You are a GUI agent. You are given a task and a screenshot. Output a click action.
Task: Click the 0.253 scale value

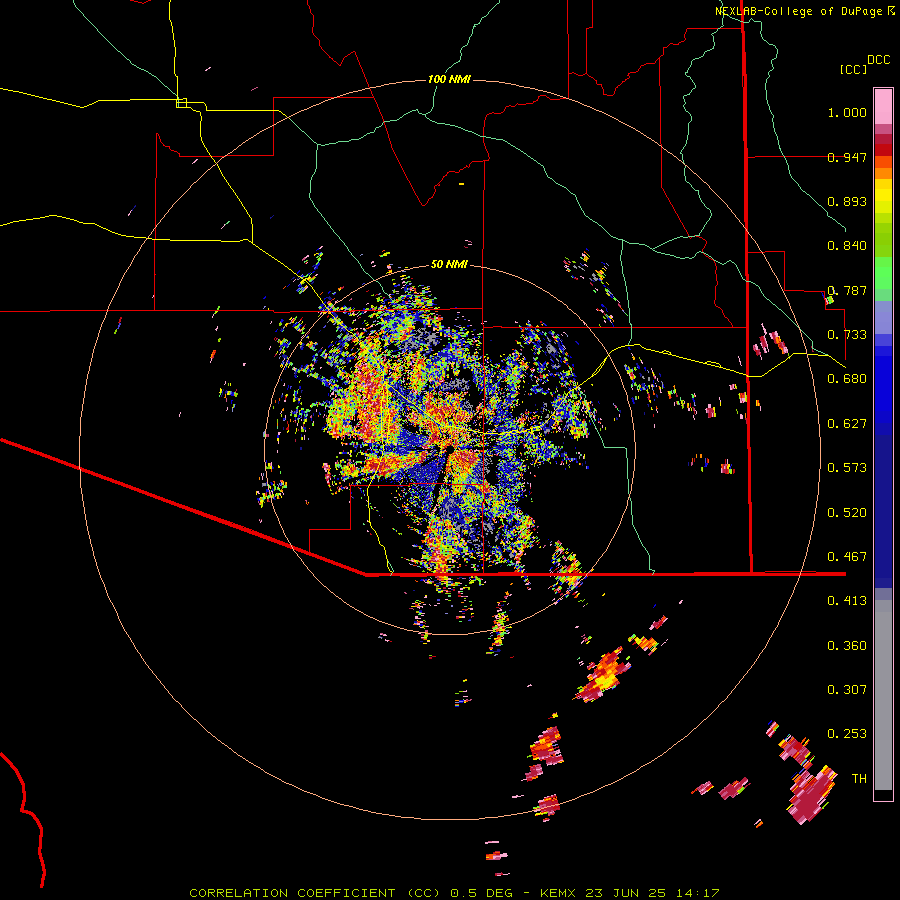tap(847, 734)
